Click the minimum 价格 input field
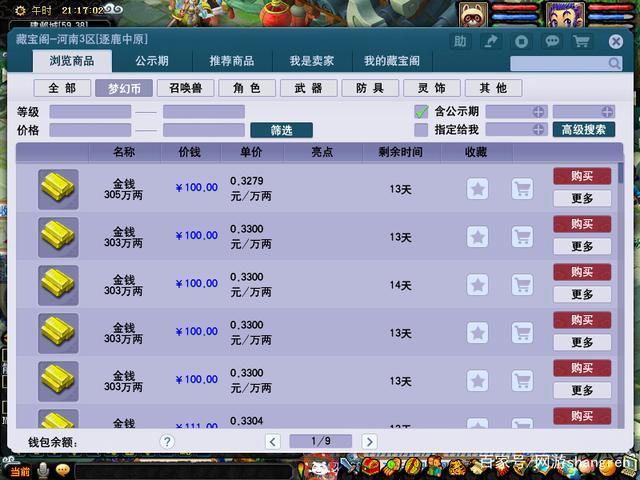 [x=90, y=130]
